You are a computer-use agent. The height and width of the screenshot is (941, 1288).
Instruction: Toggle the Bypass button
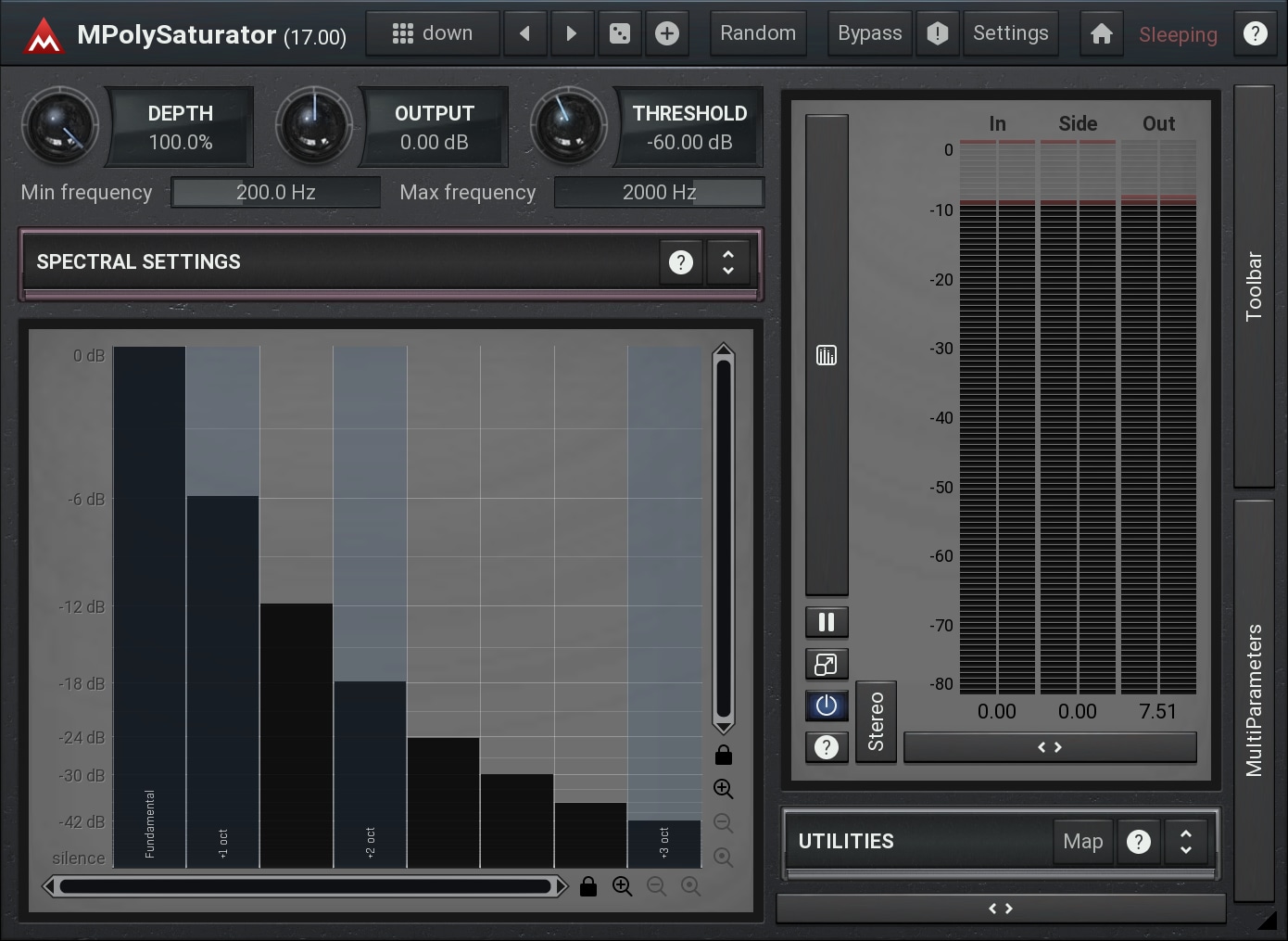point(869,34)
